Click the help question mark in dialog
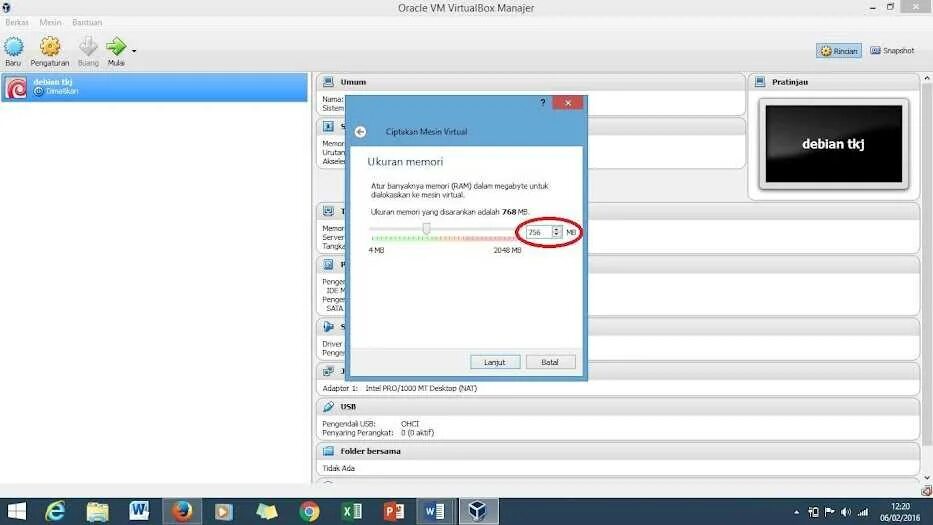 click(x=543, y=102)
